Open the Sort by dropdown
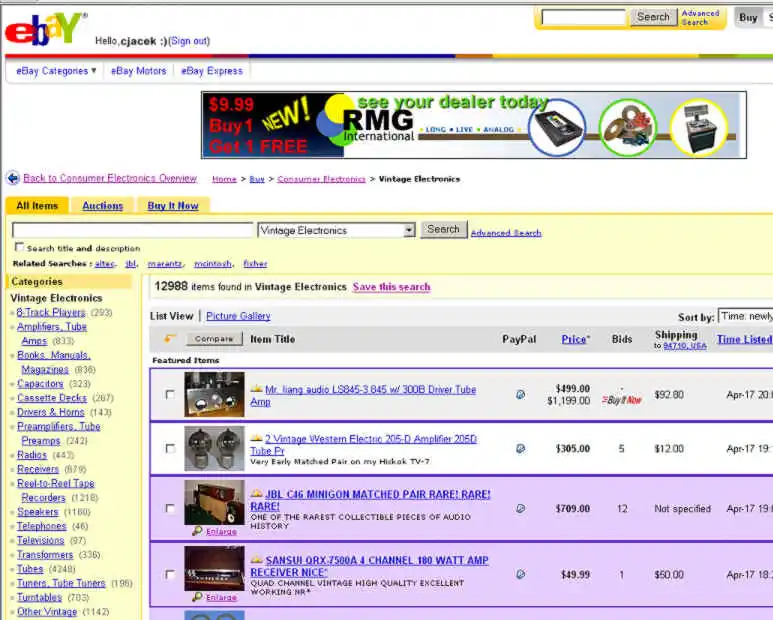The image size is (773, 620). pos(745,316)
